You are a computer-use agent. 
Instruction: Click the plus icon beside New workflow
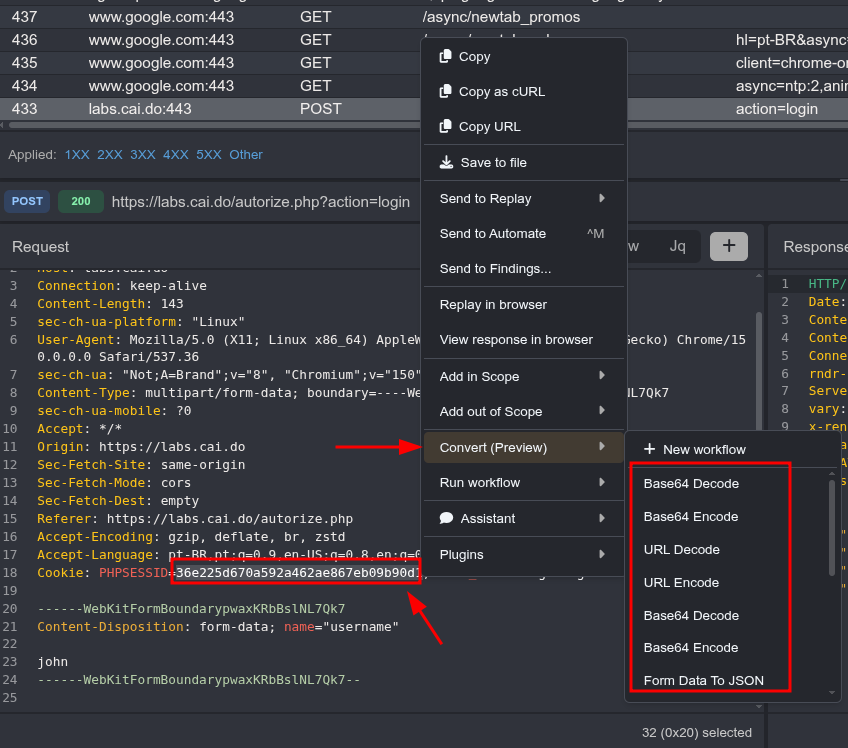pos(650,449)
